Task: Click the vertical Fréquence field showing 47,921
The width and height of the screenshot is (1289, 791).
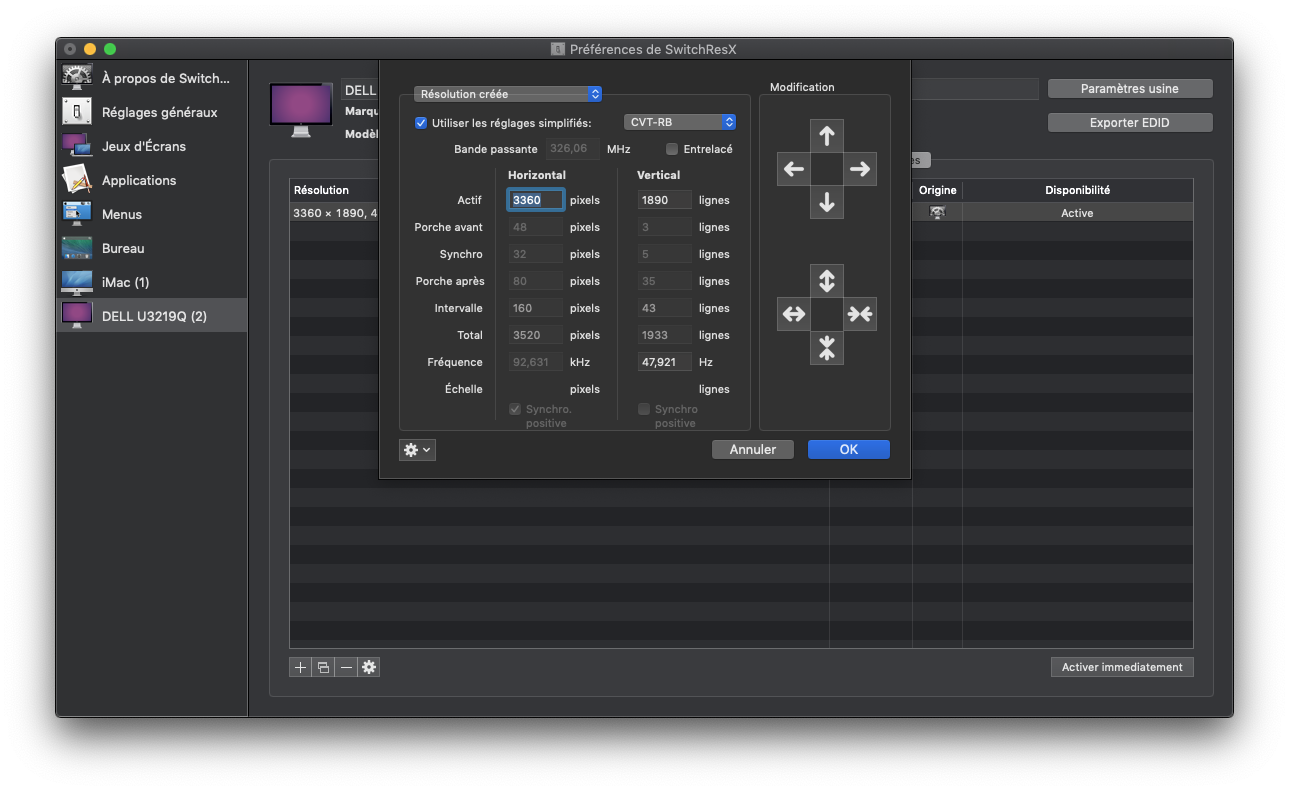Action: (x=665, y=362)
